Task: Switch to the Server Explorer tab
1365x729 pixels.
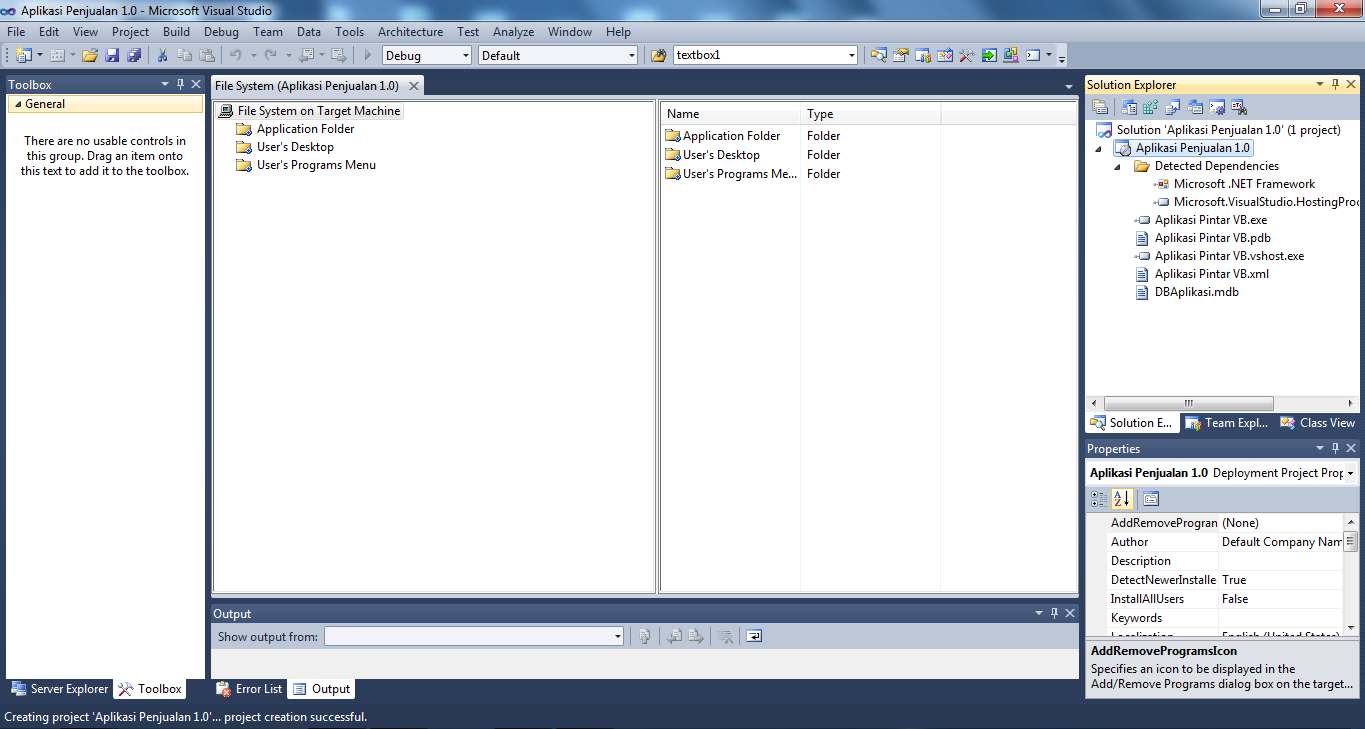Action: pos(60,689)
